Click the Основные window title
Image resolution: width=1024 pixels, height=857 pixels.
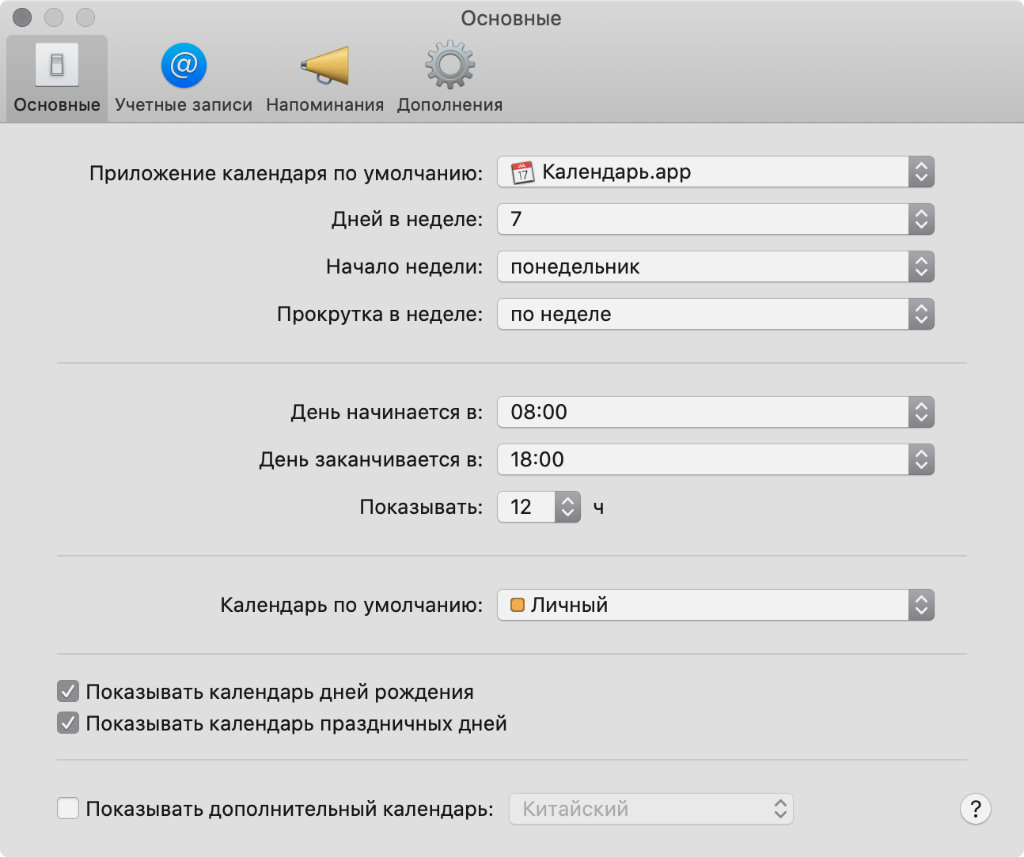[511, 18]
